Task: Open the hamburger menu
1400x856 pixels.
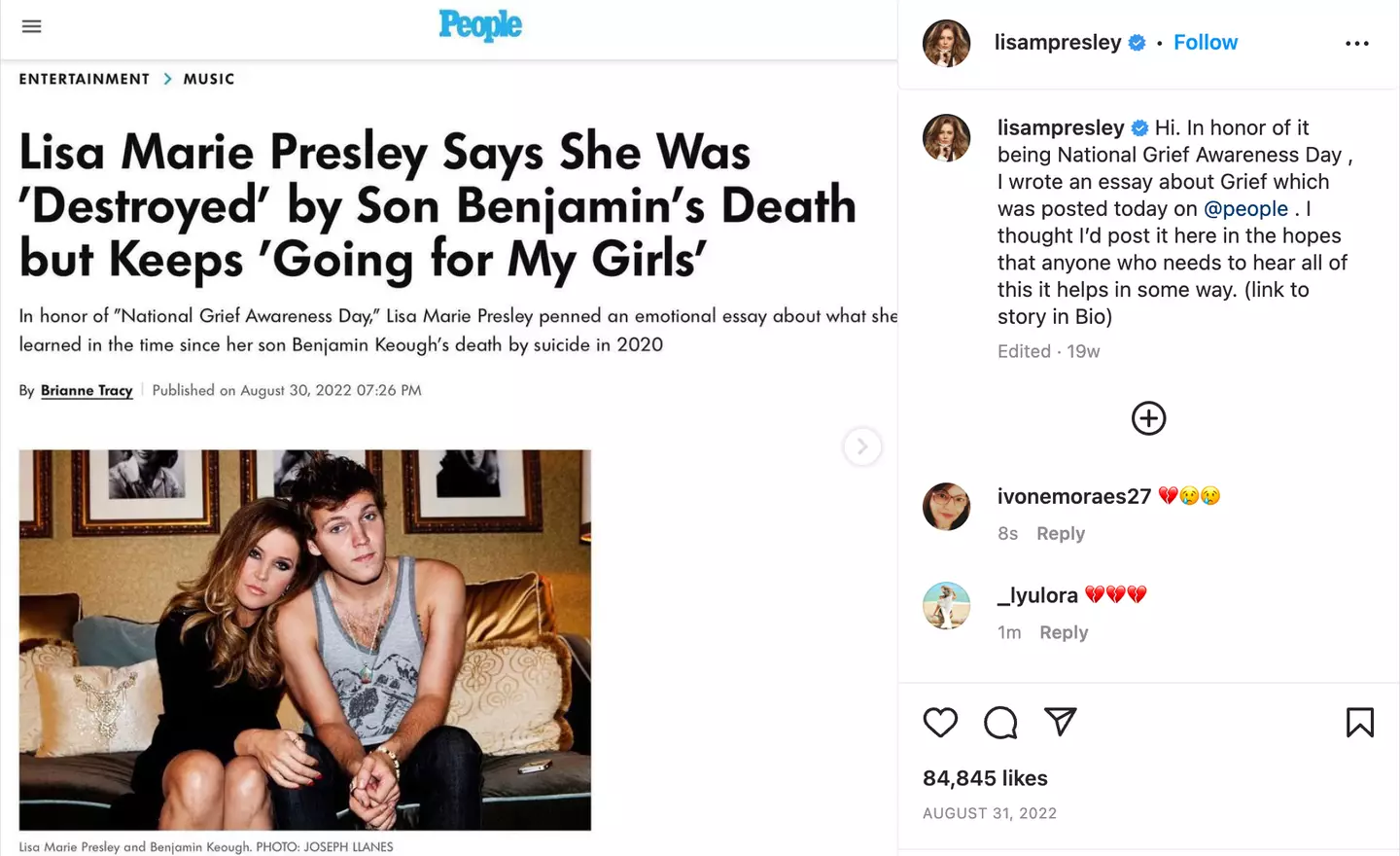Action: point(31,26)
